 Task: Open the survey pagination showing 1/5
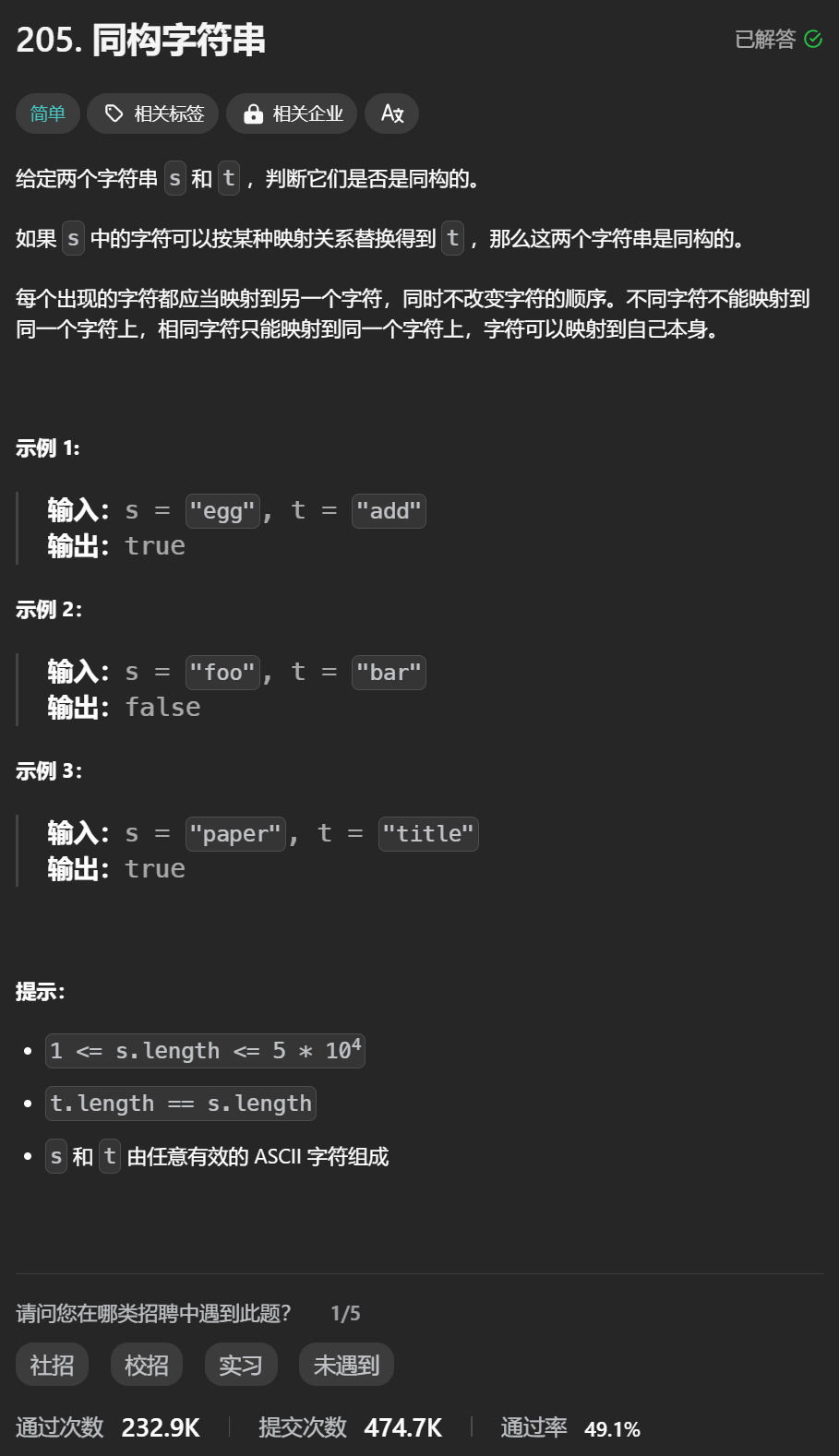coord(345,1312)
